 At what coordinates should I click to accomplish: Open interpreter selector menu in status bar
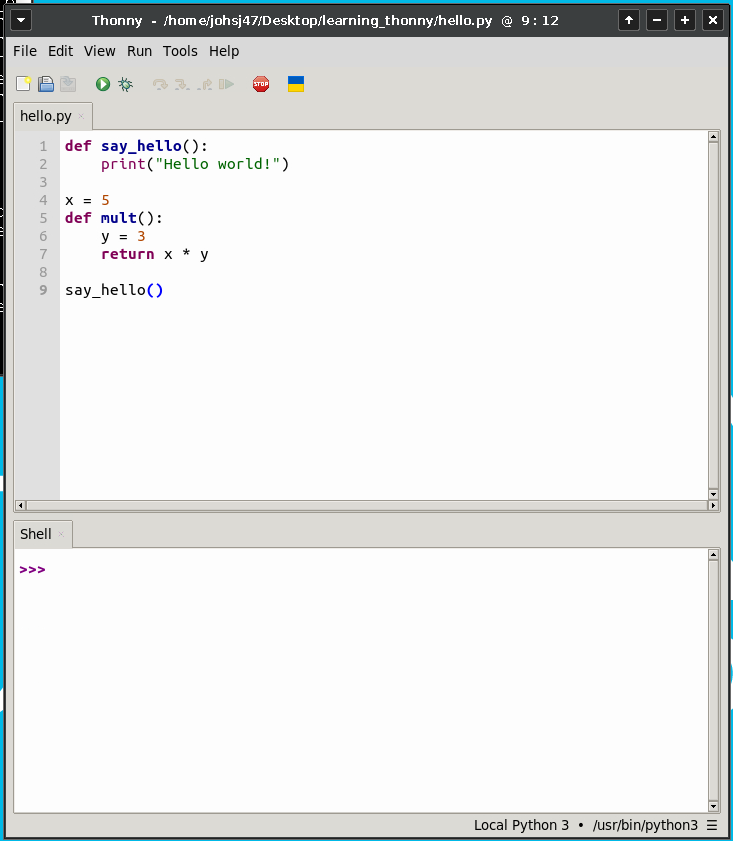click(712, 825)
